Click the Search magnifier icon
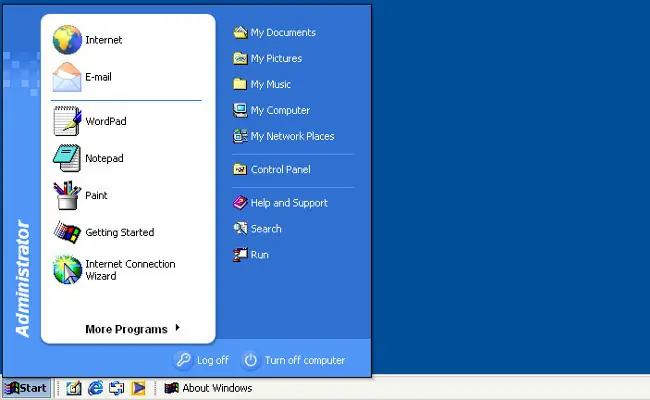 (240, 228)
